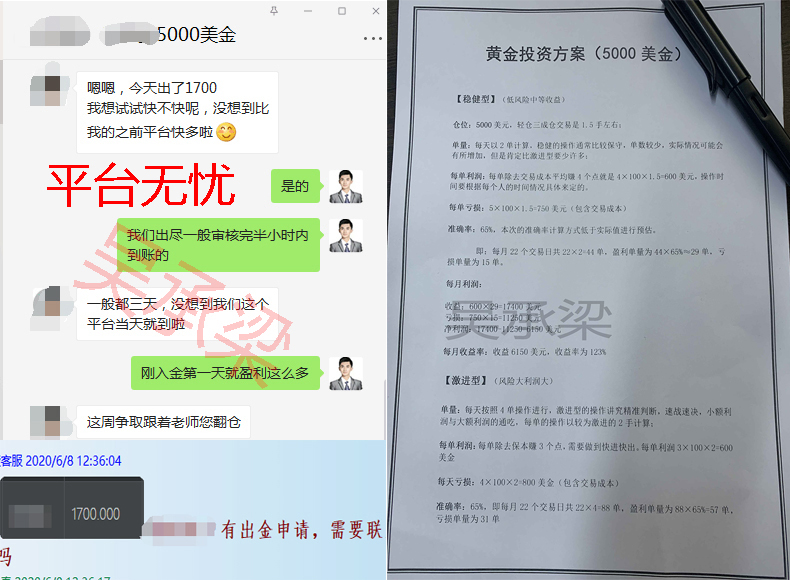
Task: Click the avatar beside '我们出尽一般审核' message
Action: click(x=346, y=235)
